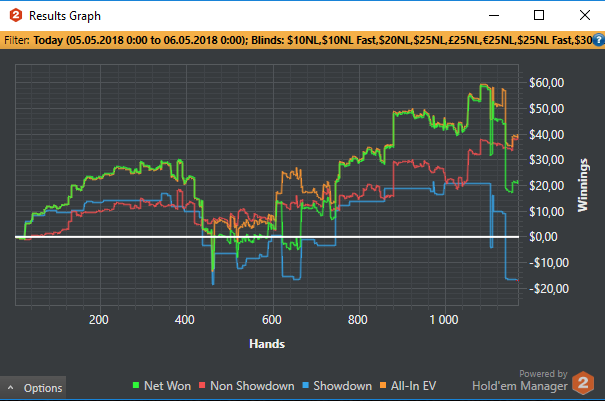Click the Hands axis title
This screenshot has width=605, height=401.
click(x=267, y=343)
